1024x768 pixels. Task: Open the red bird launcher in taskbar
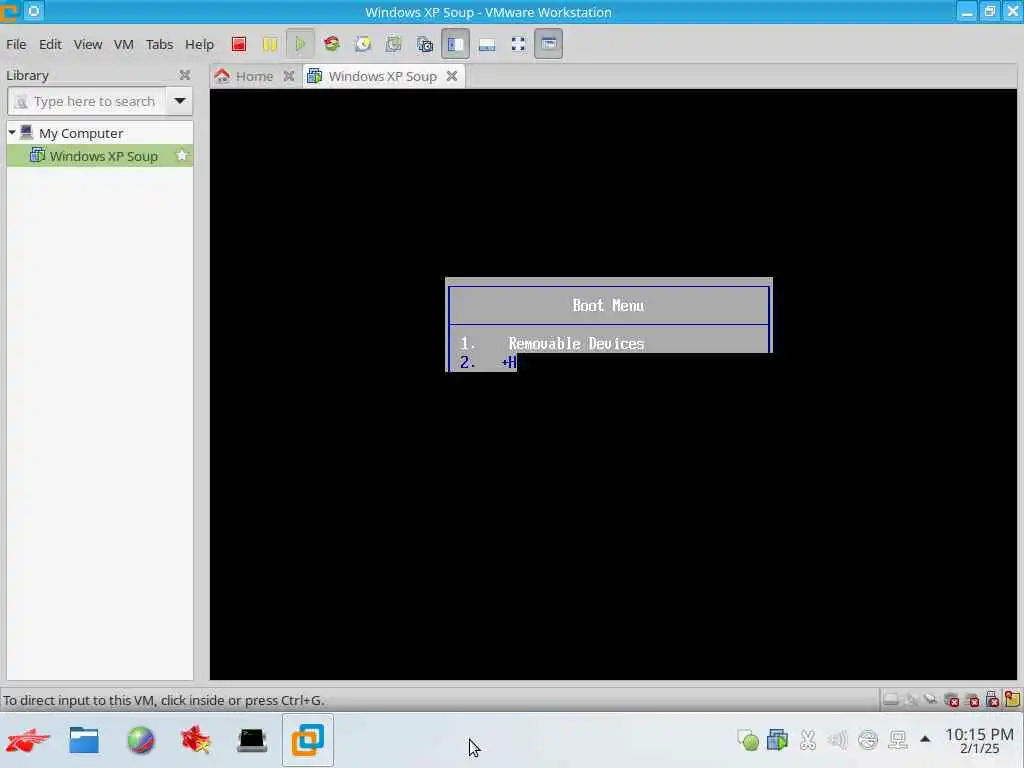pos(27,740)
